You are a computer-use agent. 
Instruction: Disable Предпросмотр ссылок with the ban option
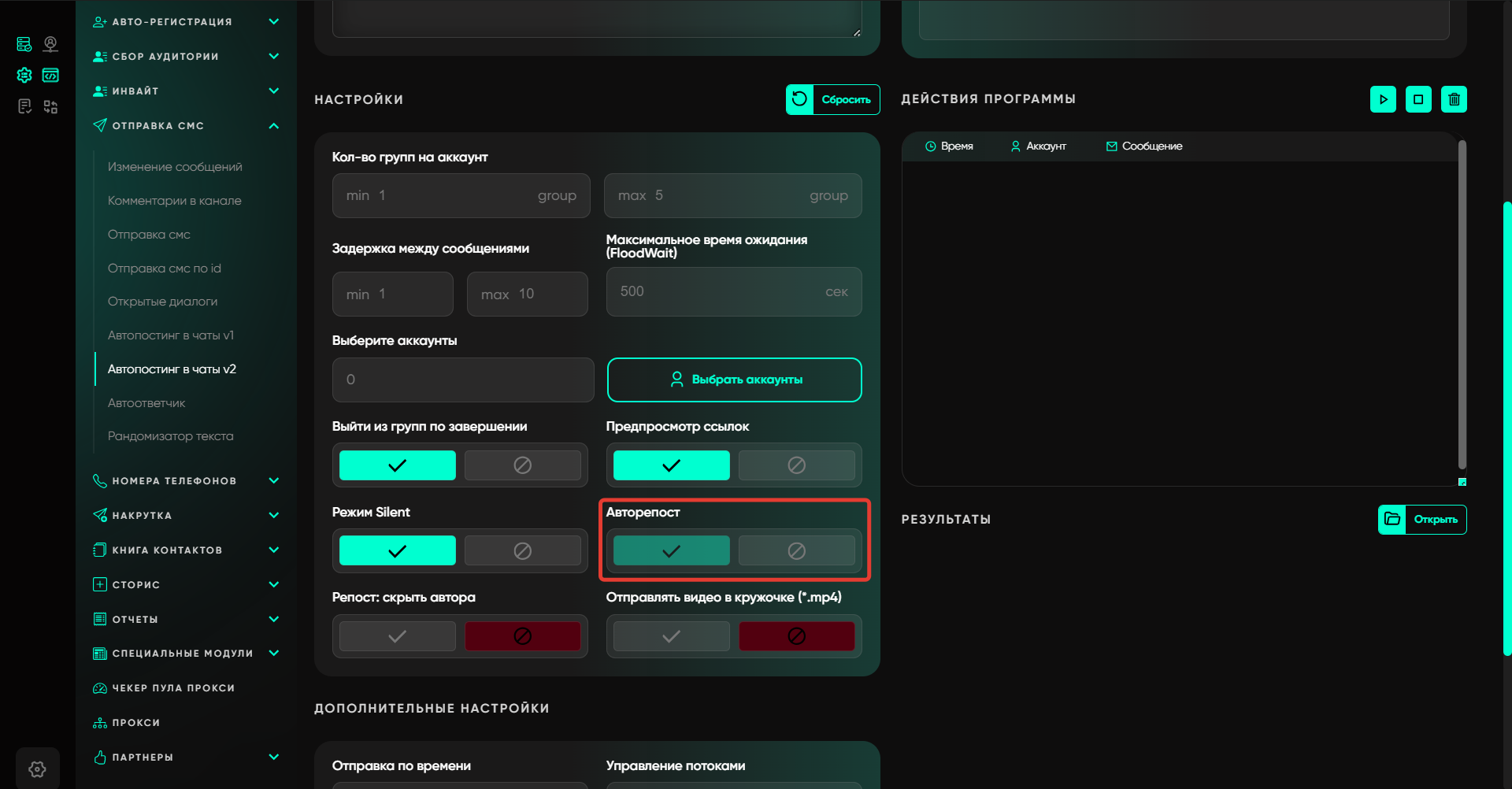click(x=796, y=465)
